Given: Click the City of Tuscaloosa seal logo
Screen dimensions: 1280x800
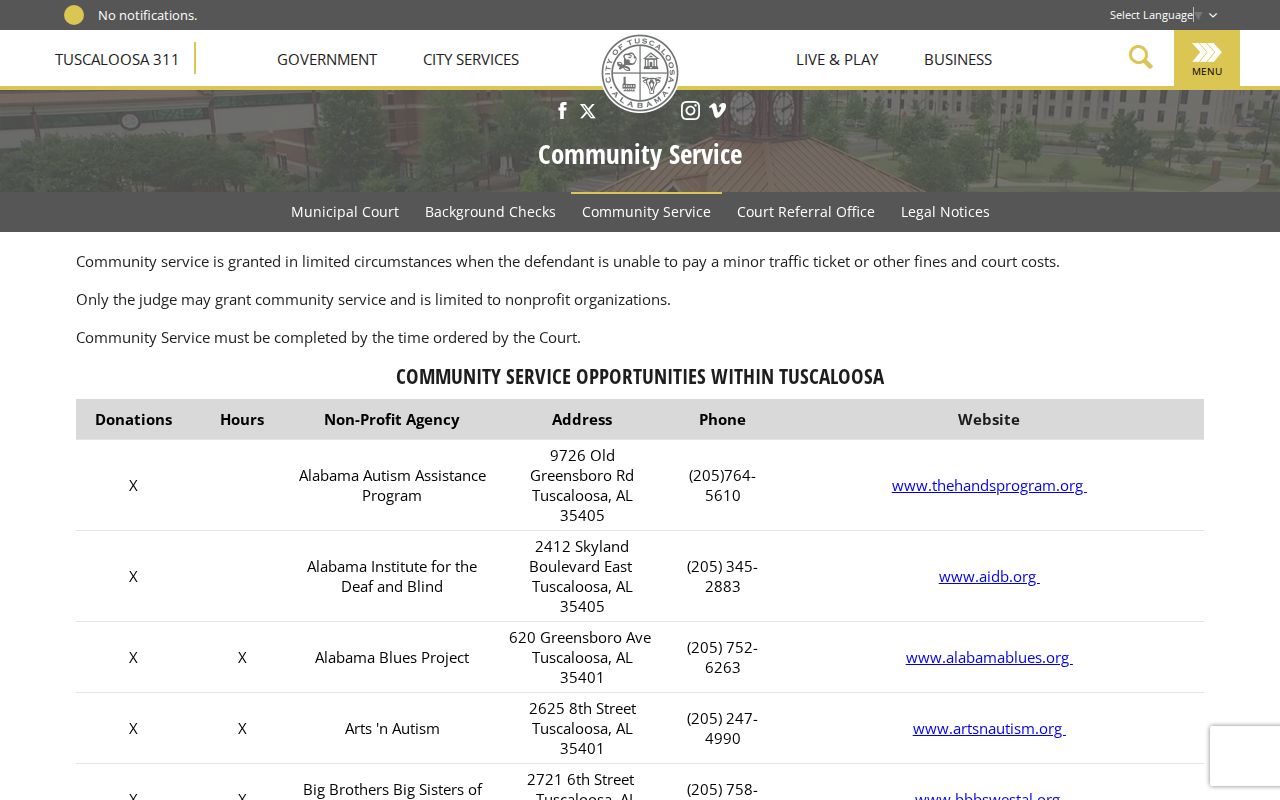Looking at the screenshot, I should (x=640, y=73).
